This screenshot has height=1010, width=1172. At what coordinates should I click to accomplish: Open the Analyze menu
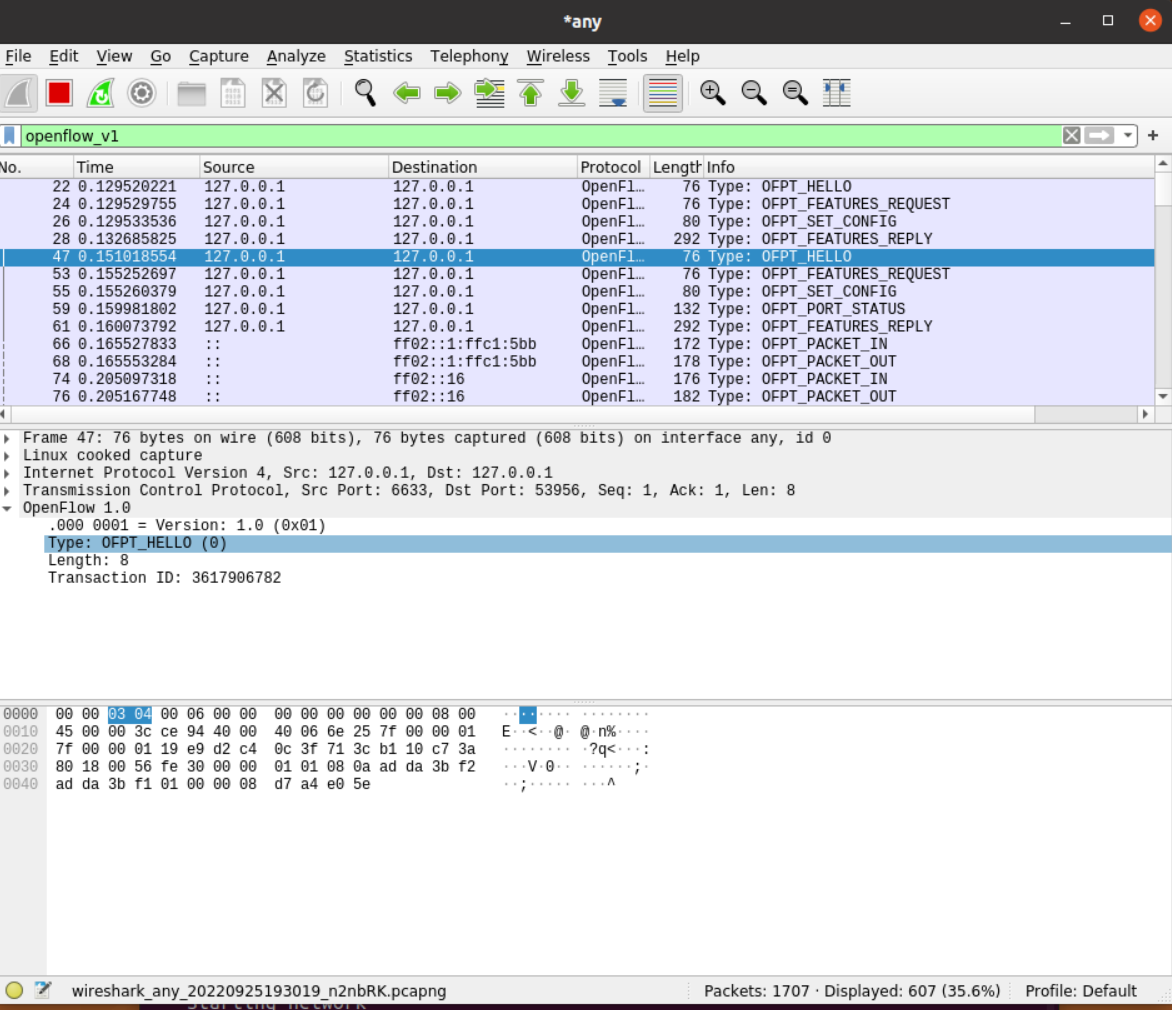[296, 56]
